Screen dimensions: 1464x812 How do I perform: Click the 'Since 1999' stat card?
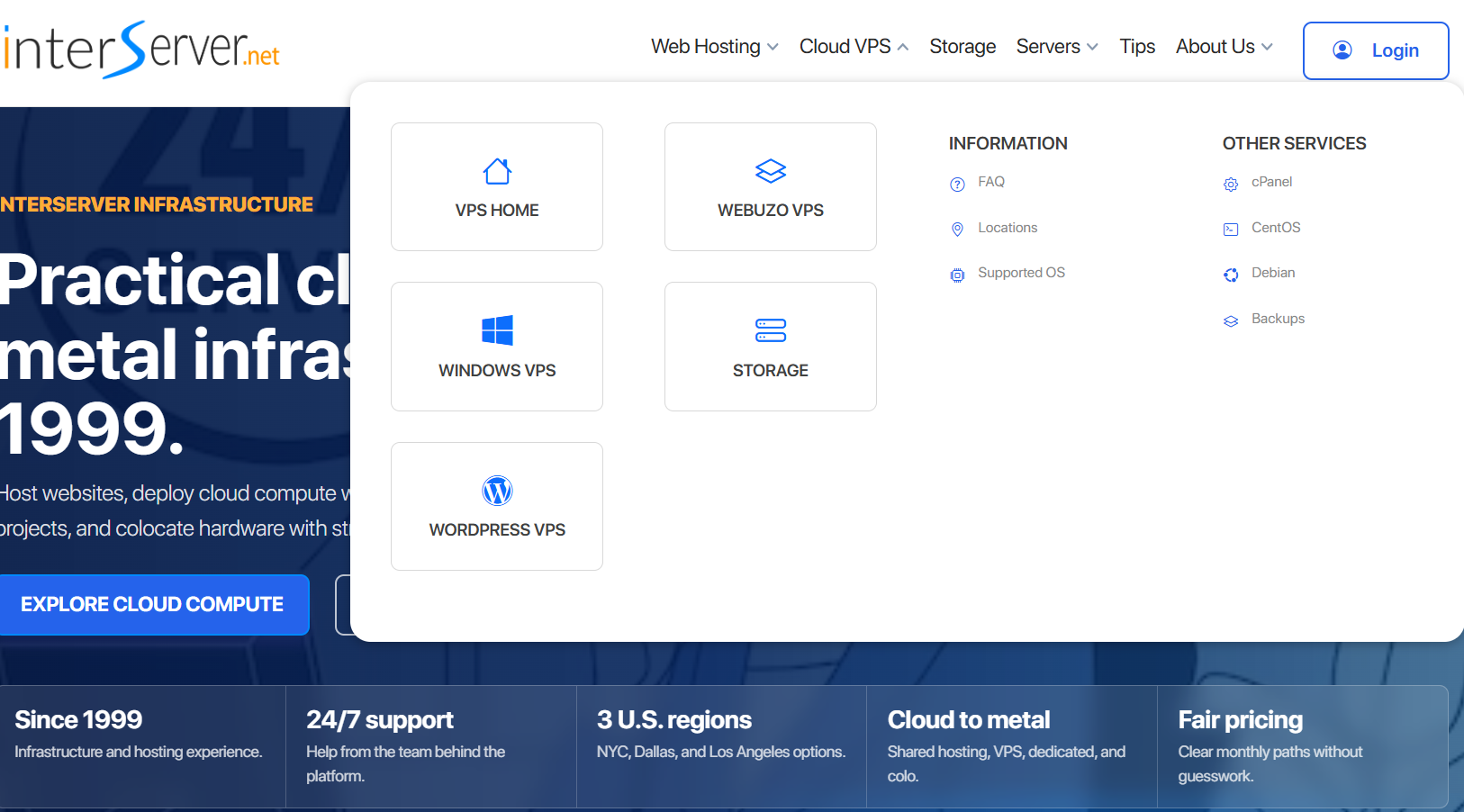(143, 746)
